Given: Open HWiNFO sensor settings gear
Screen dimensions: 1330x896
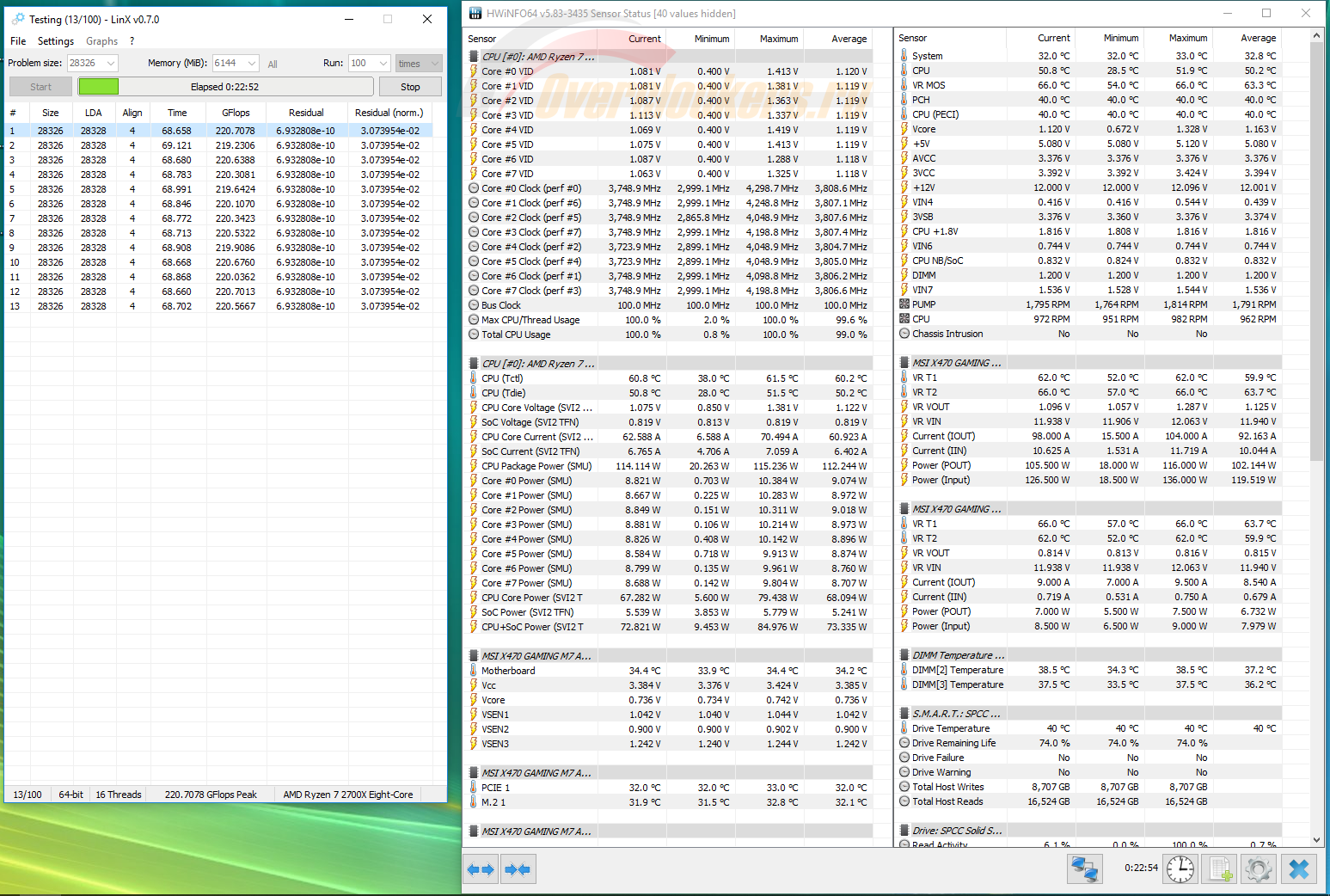Looking at the screenshot, I should (1259, 869).
